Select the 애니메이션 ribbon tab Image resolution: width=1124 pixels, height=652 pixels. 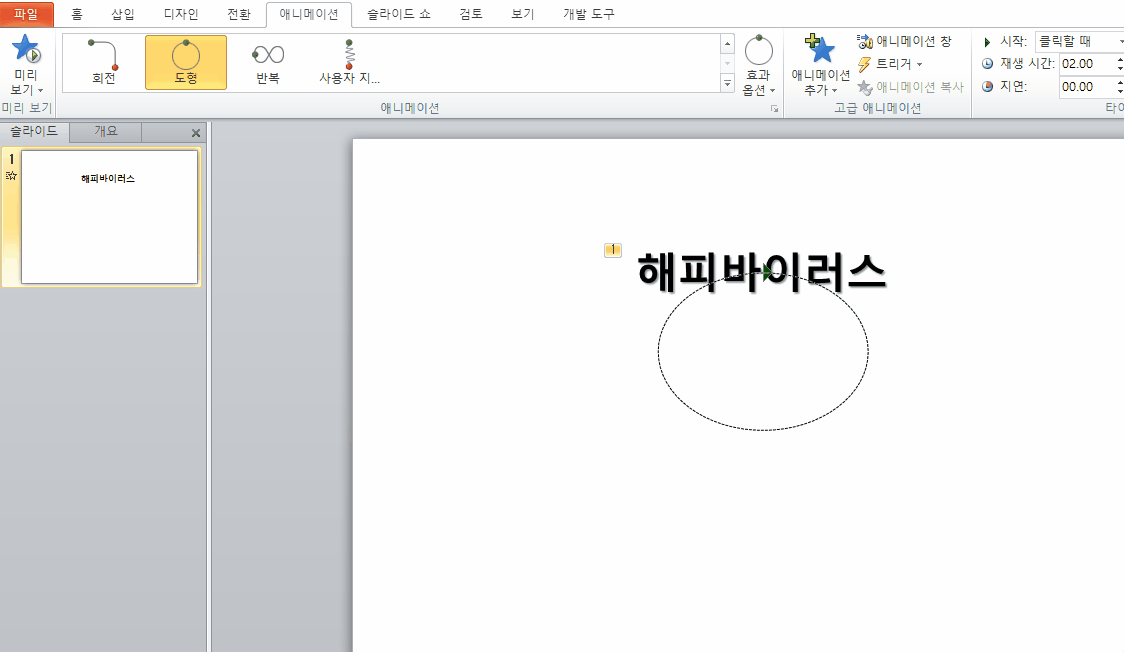(308, 14)
